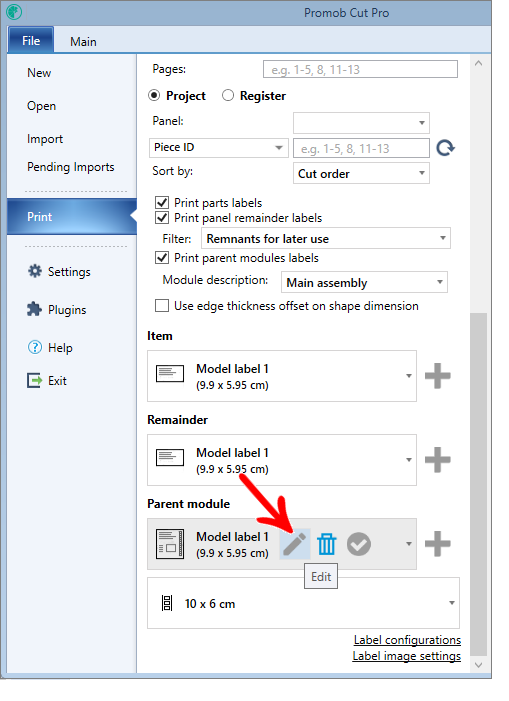Click the Edit pencil icon in Parent module
This screenshot has width=509, height=701.
click(x=294, y=544)
